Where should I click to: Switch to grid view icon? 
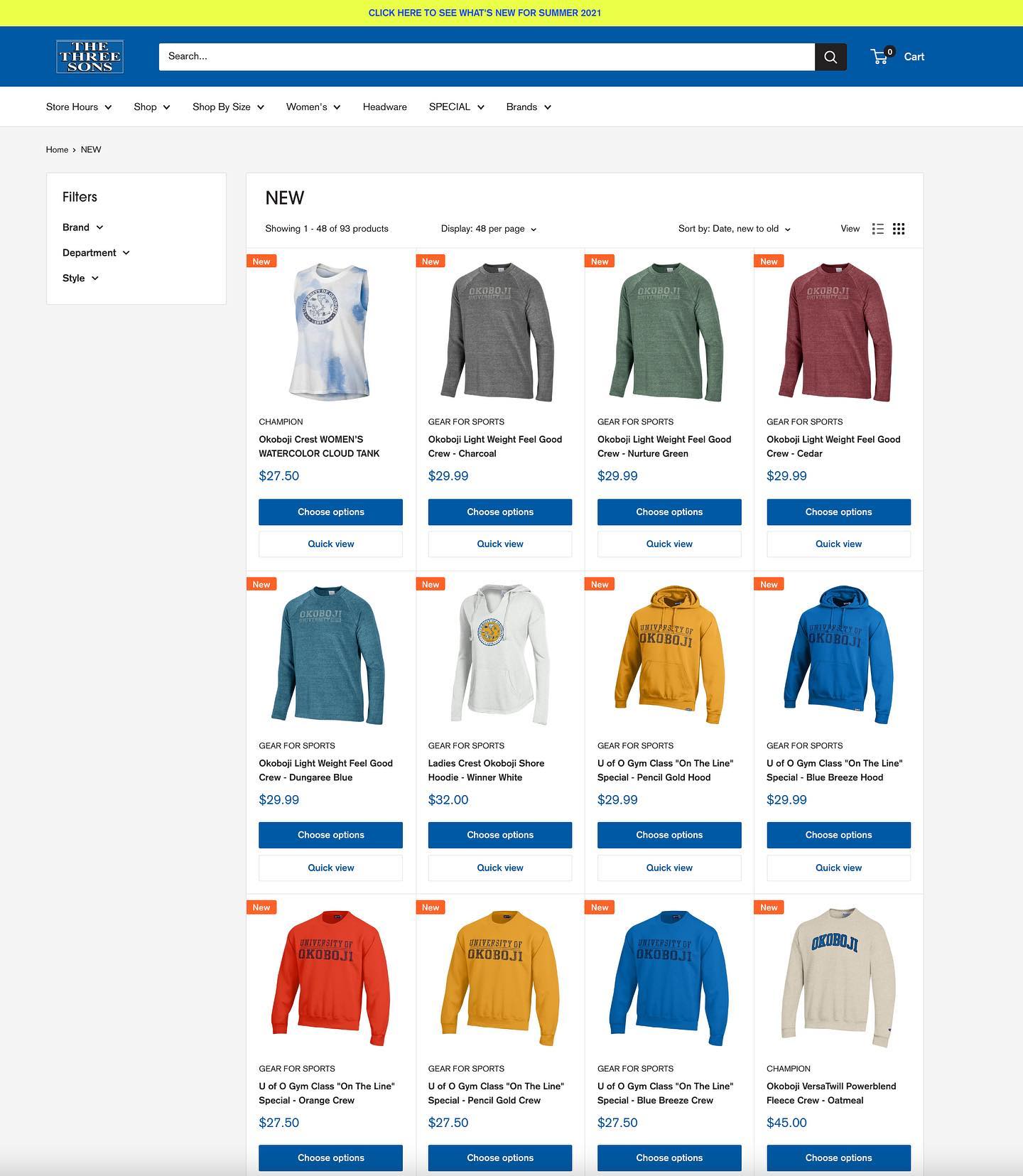point(899,229)
